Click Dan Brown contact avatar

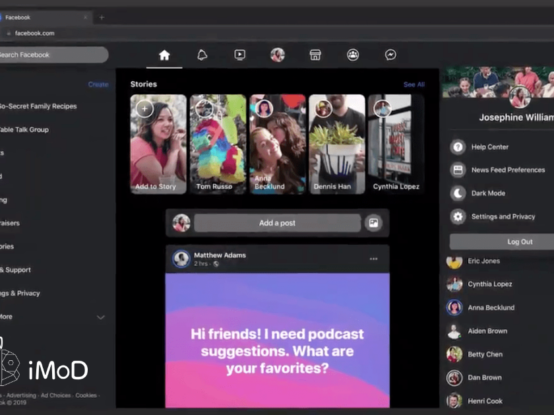click(x=454, y=378)
